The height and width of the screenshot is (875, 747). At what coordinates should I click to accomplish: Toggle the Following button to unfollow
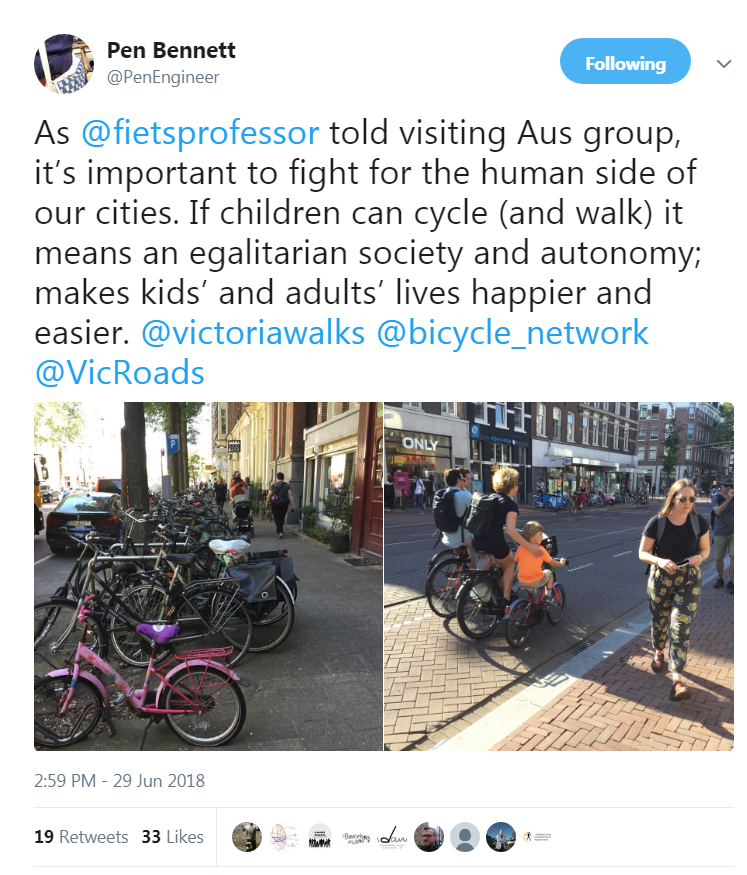625,61
